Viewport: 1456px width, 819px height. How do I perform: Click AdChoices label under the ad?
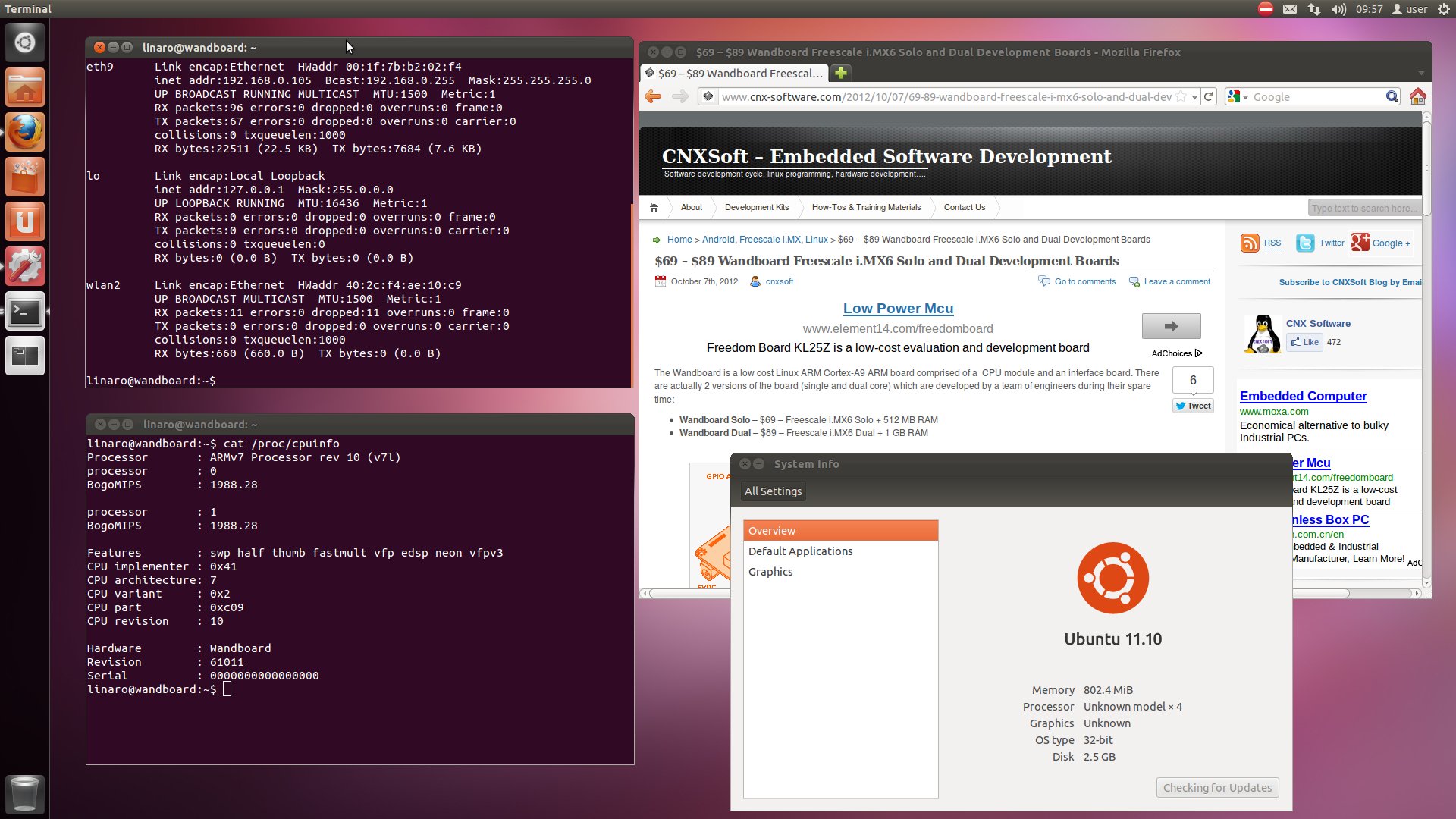click(1176, 353)
